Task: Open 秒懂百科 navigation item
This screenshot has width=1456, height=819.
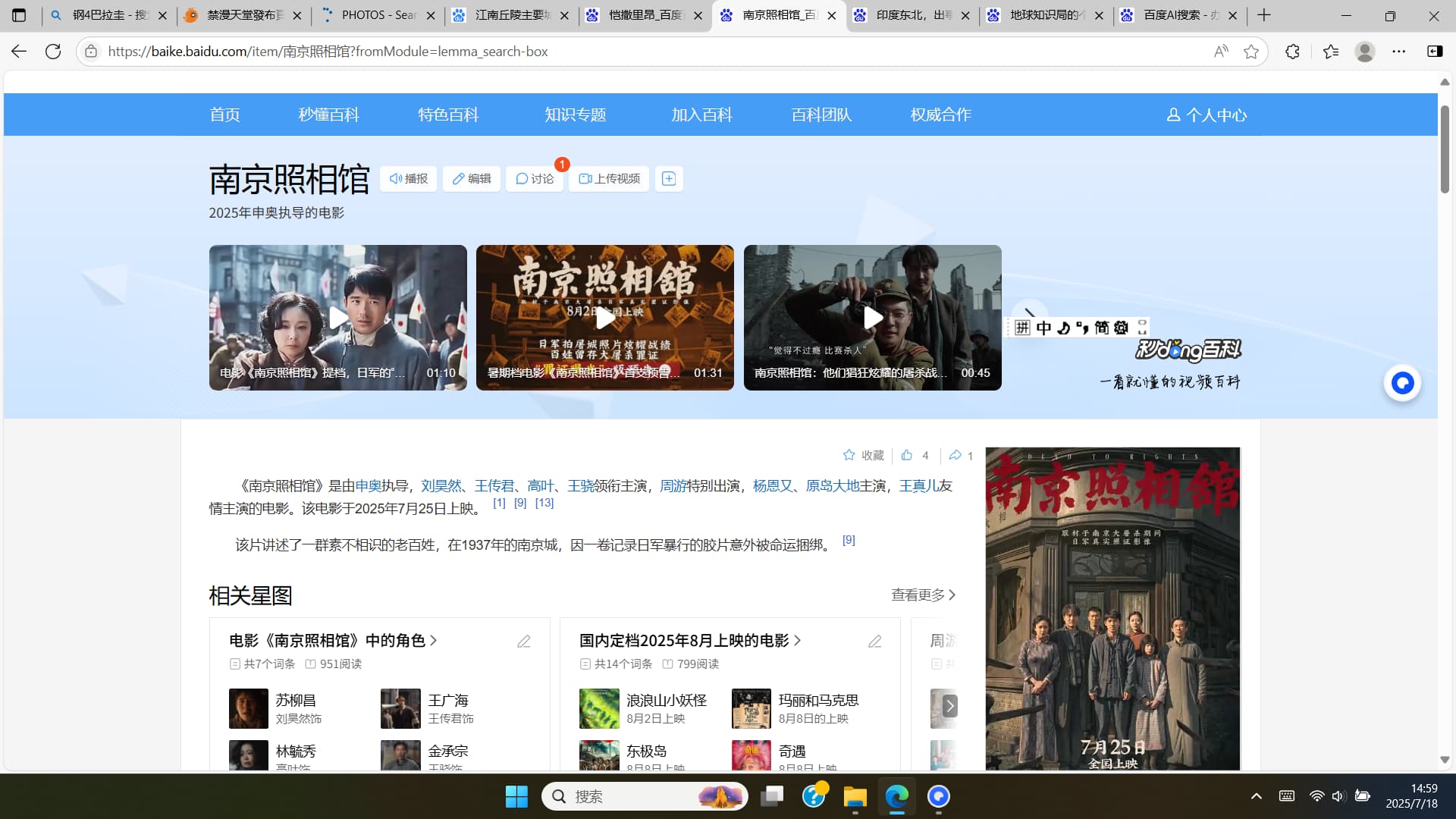Action: [x=328, y=115]
